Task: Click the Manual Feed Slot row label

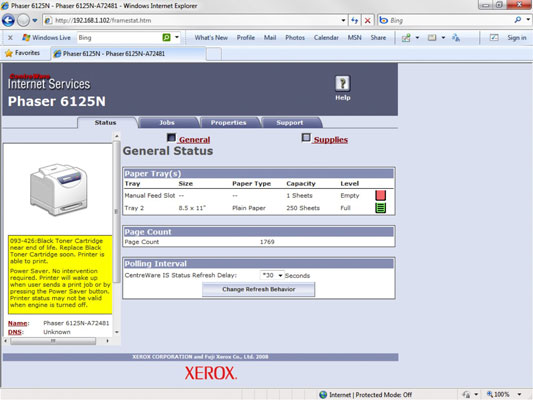Action: [x=150, y=195]
